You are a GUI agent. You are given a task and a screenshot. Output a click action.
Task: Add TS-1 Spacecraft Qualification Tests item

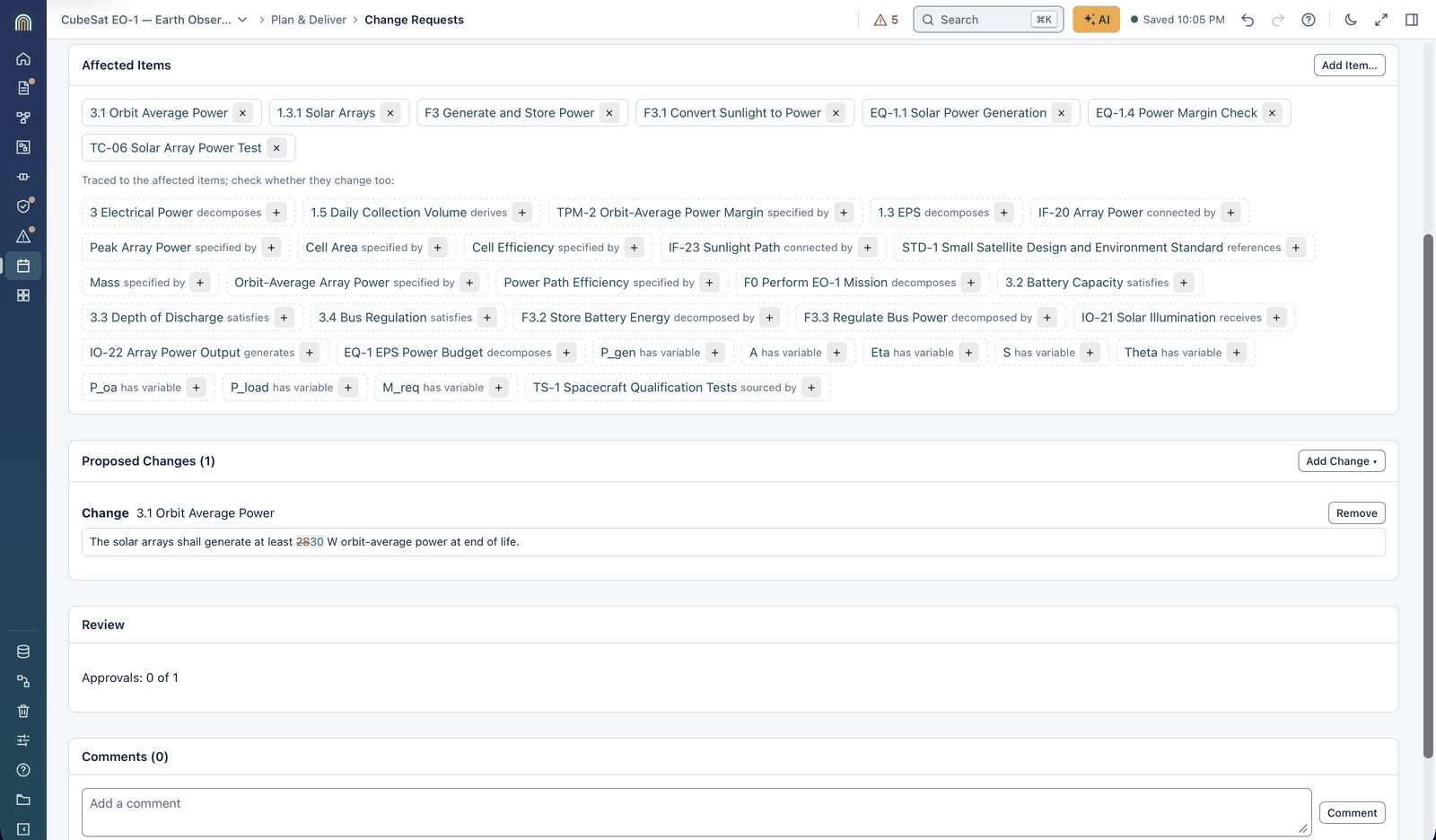click(811, 388)
